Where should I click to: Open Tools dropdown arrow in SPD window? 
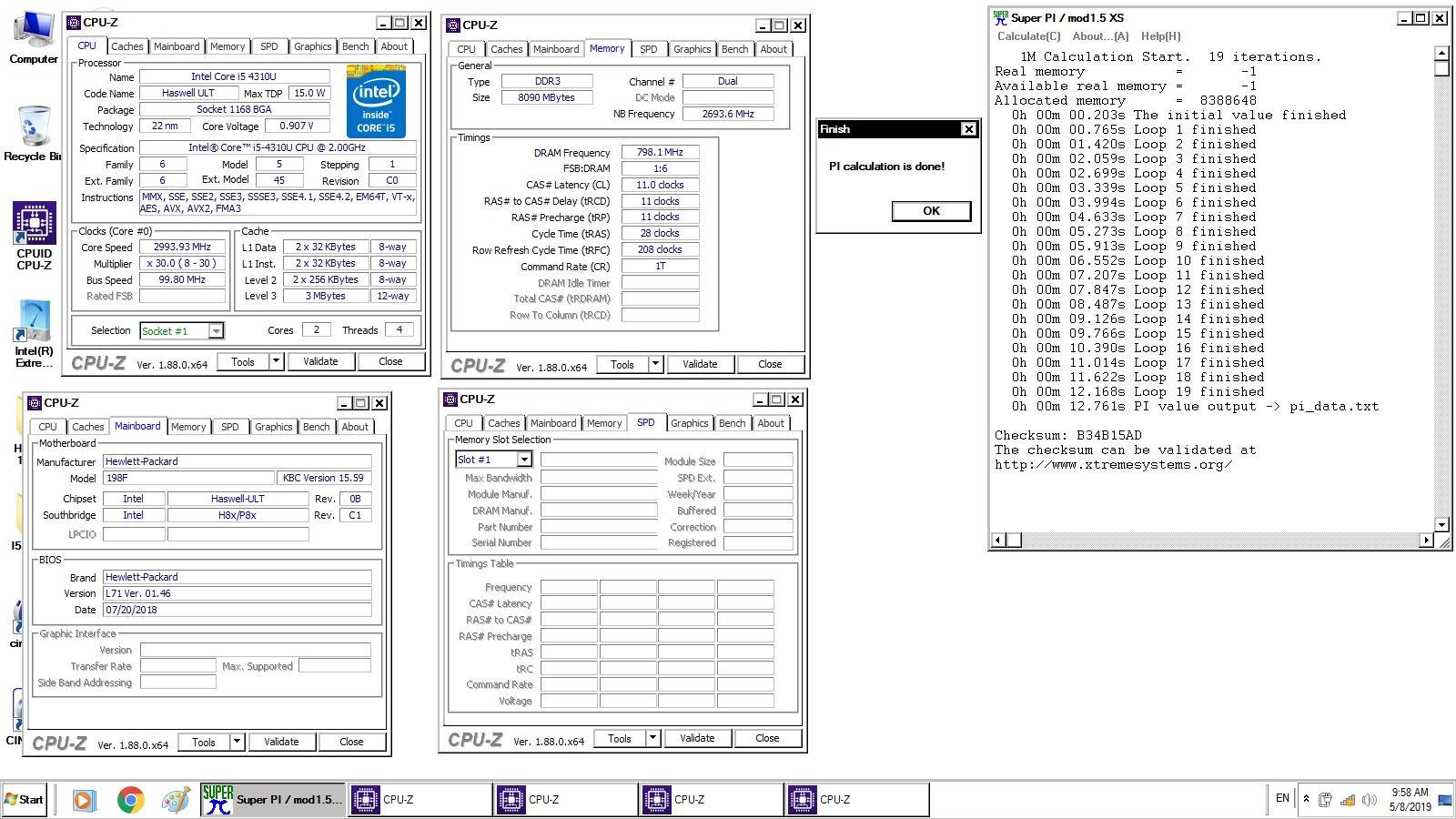[x=652, y=738]
